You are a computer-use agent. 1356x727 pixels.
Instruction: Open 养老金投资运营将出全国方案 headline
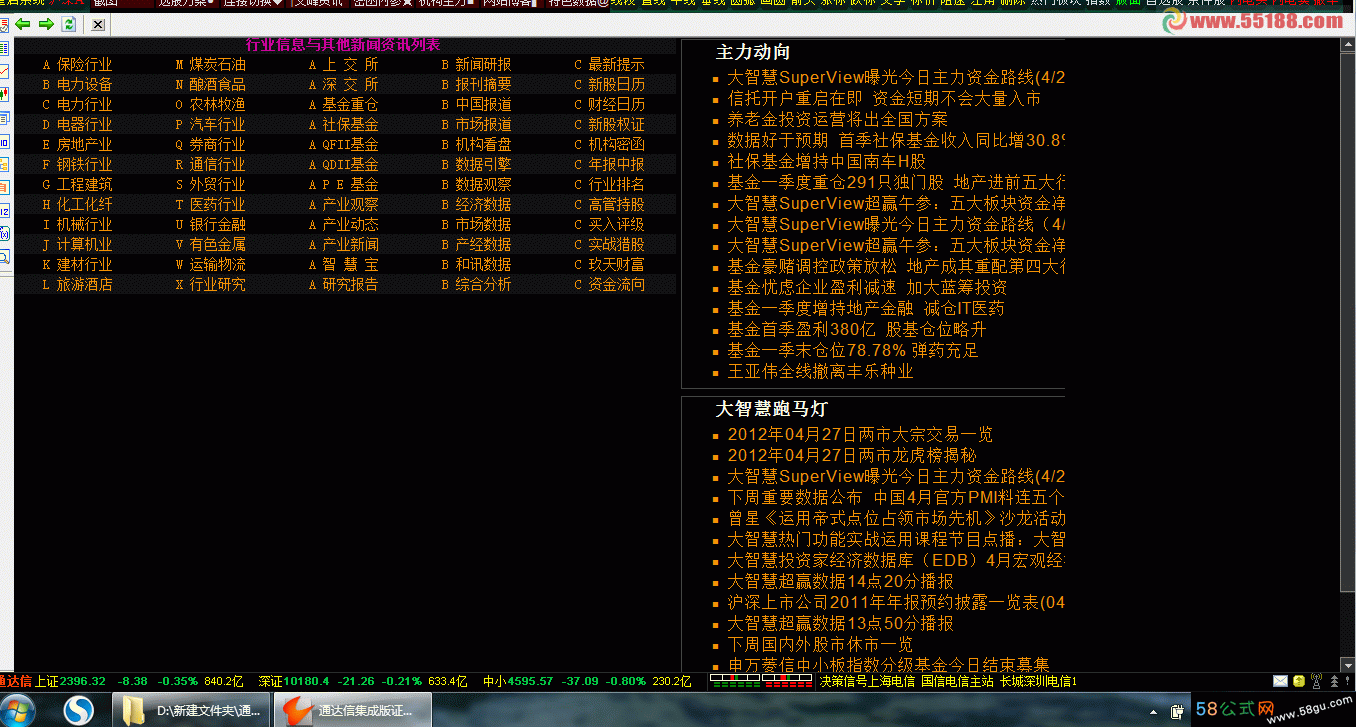[837, 119]
